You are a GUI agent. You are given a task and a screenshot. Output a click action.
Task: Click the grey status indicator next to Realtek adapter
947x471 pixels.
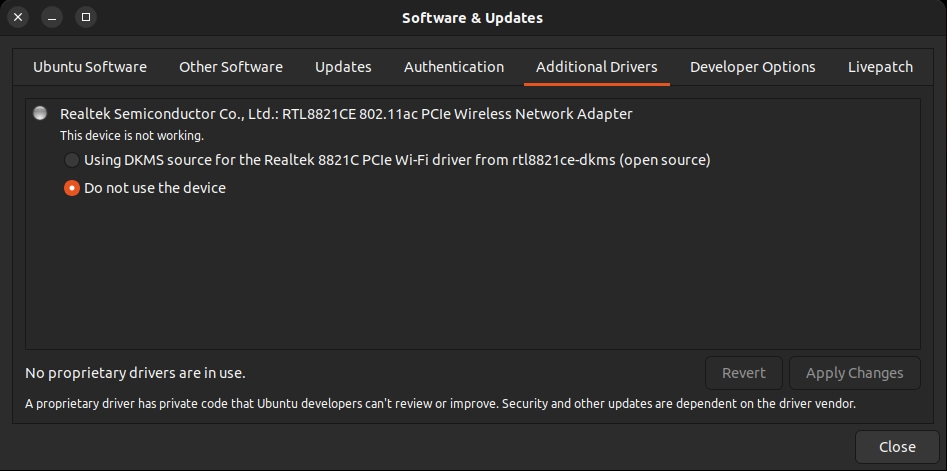[40, 114]
